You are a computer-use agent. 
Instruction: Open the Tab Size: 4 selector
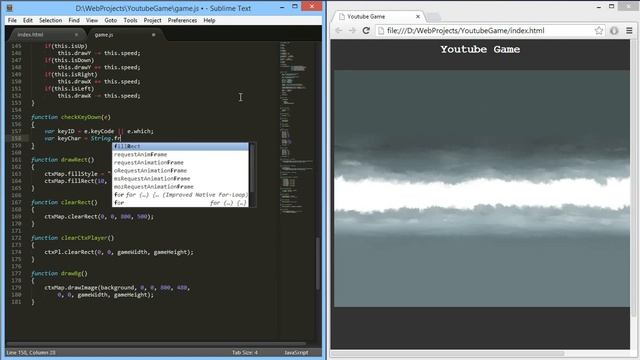245,352
